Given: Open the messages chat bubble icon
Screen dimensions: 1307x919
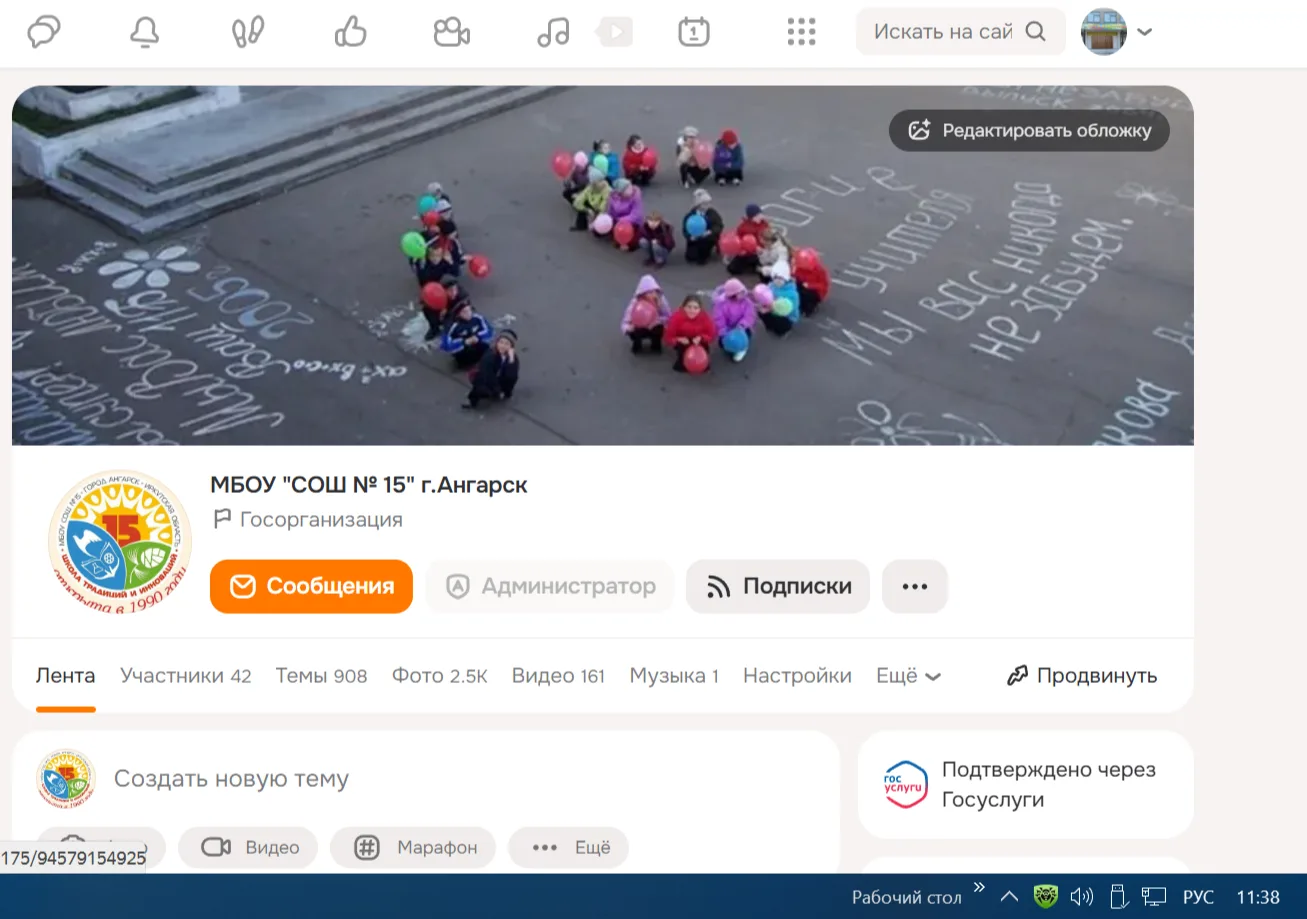Looking at the screenshot, I should tap(44, 32).
